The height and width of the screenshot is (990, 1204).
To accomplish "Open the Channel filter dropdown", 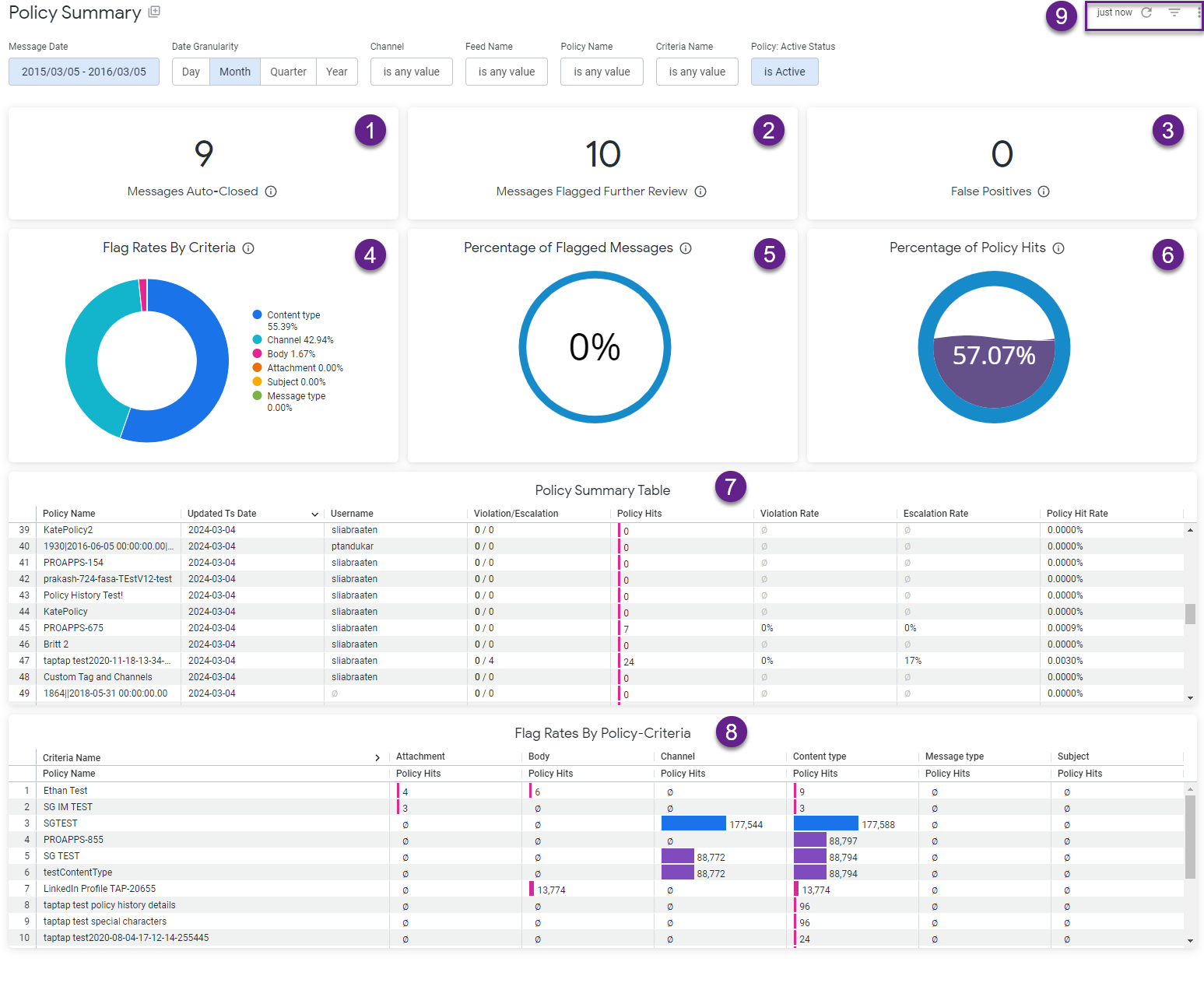I will click(411, 72).
